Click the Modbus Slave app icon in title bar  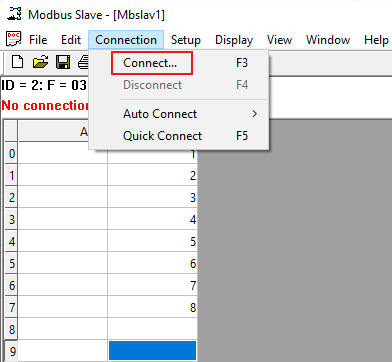(14, 14)
